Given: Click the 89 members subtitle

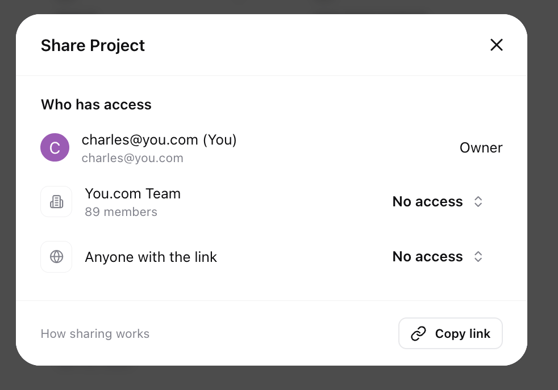Looking at the screenshot, I should pos(121,212).
